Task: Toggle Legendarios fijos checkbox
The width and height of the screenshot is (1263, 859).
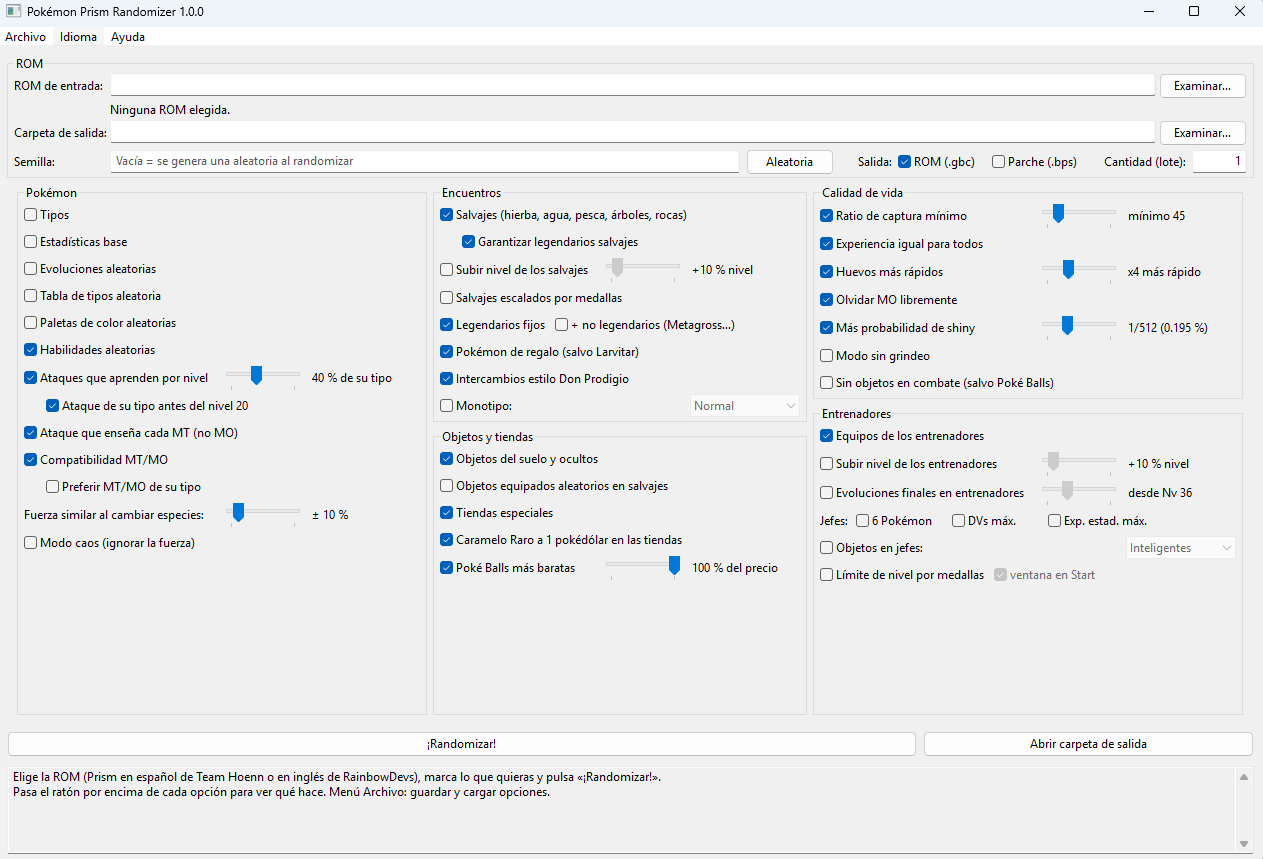Action: [447, 325]
